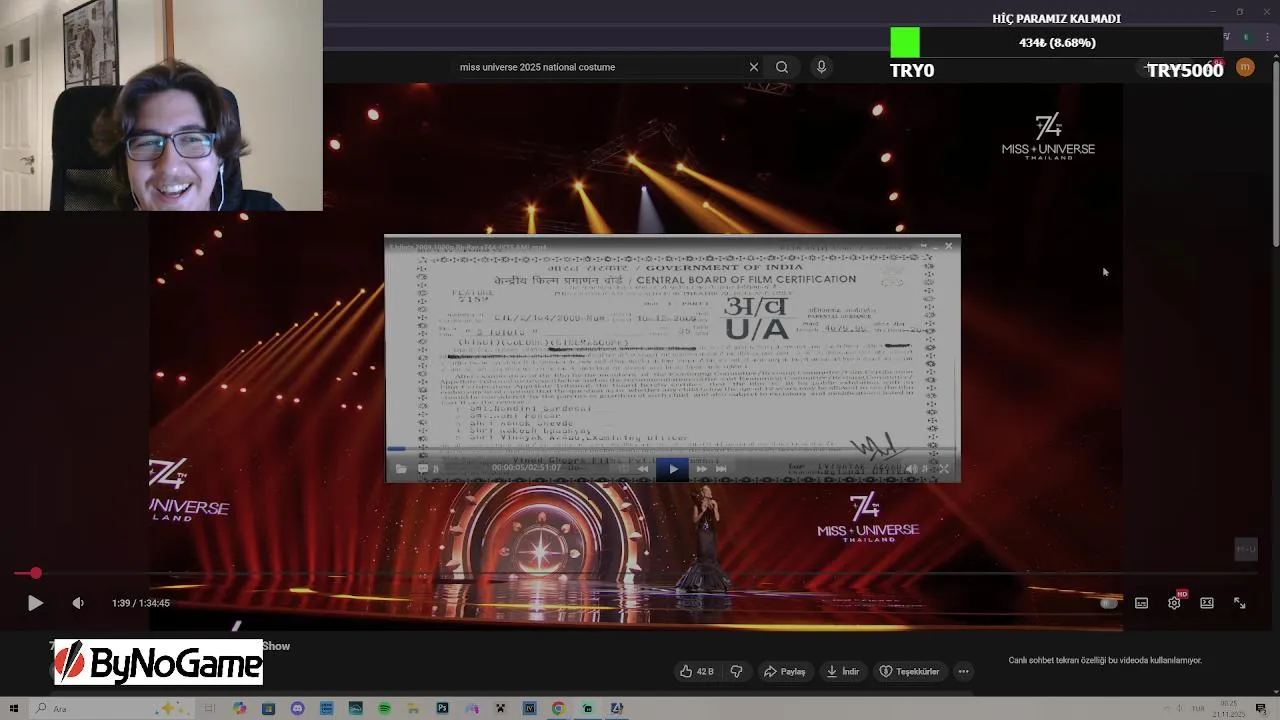Submit search with magnifier button

click(782, 67)
